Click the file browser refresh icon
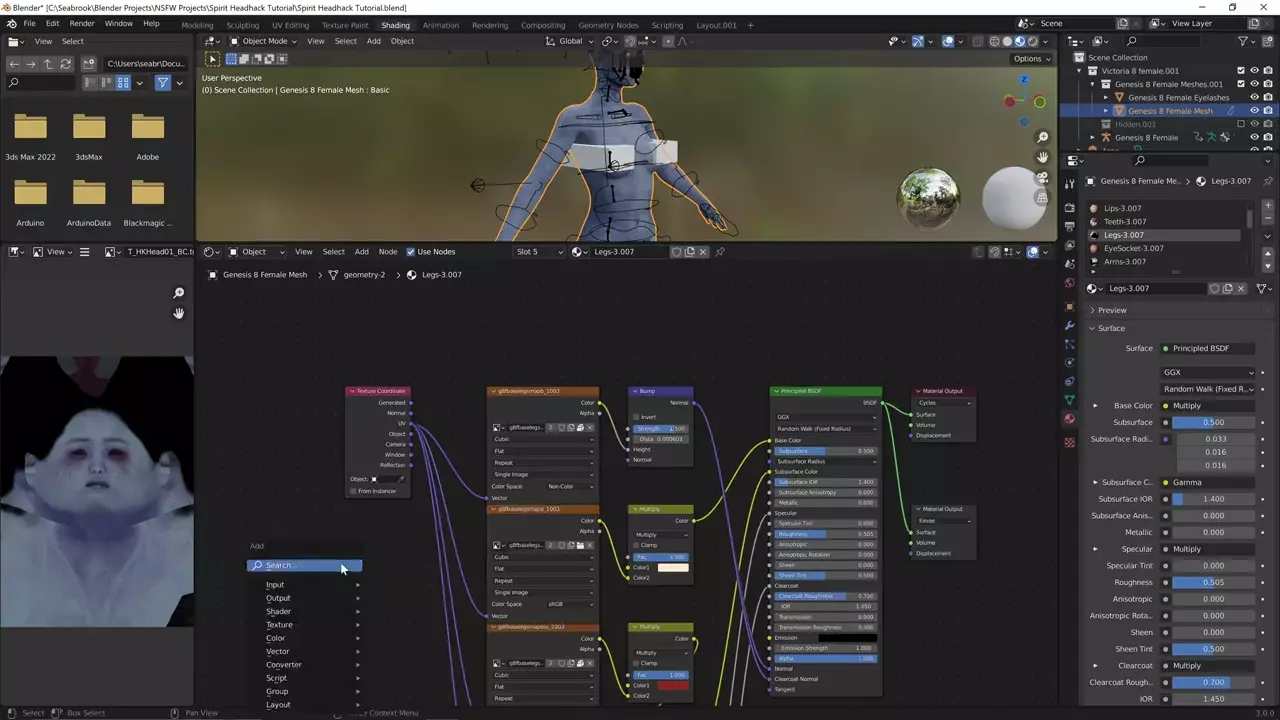The height and width of the screenshot is (720, 1280). tap(66, 63)
